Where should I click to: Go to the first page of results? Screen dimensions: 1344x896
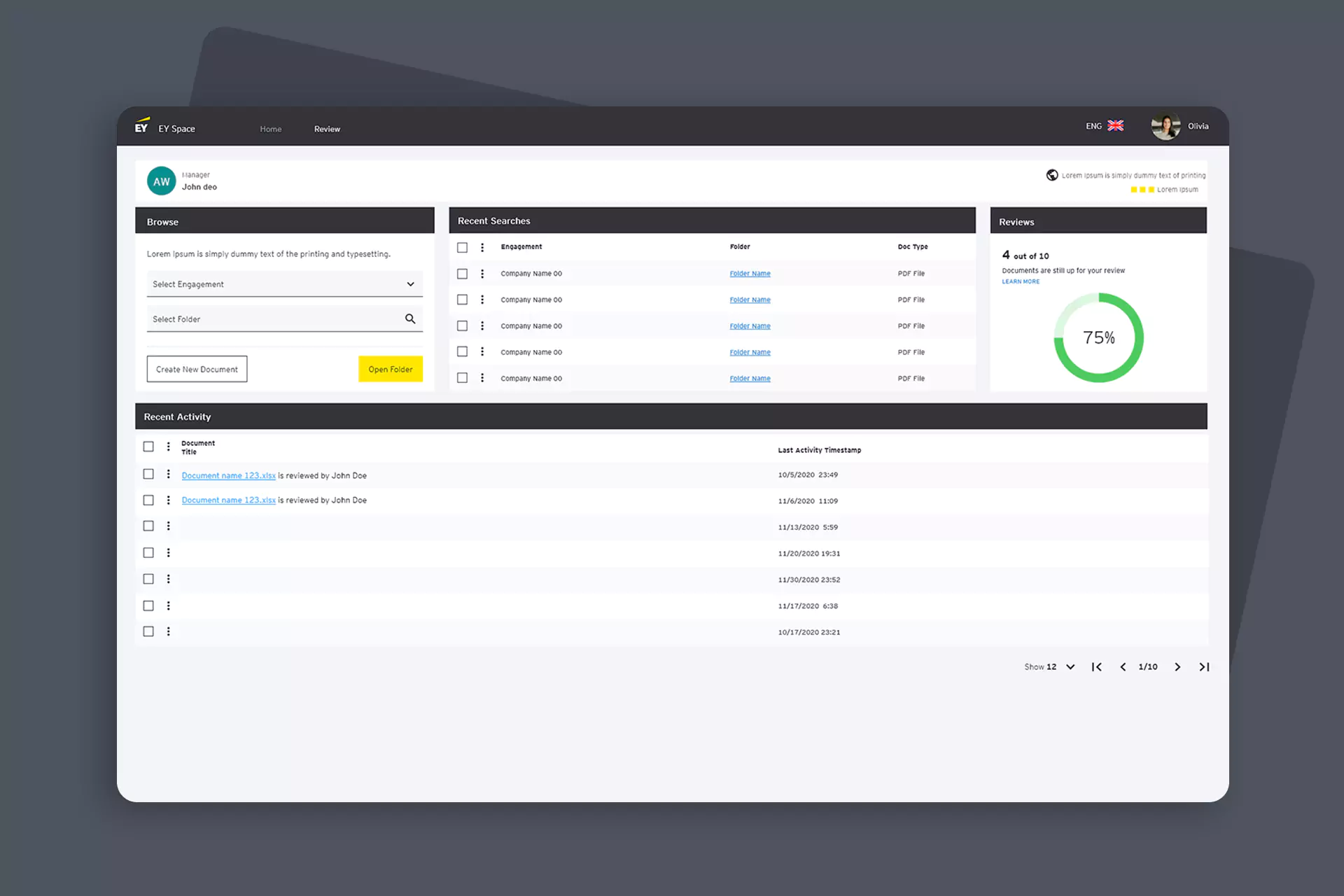(1097, 667)
